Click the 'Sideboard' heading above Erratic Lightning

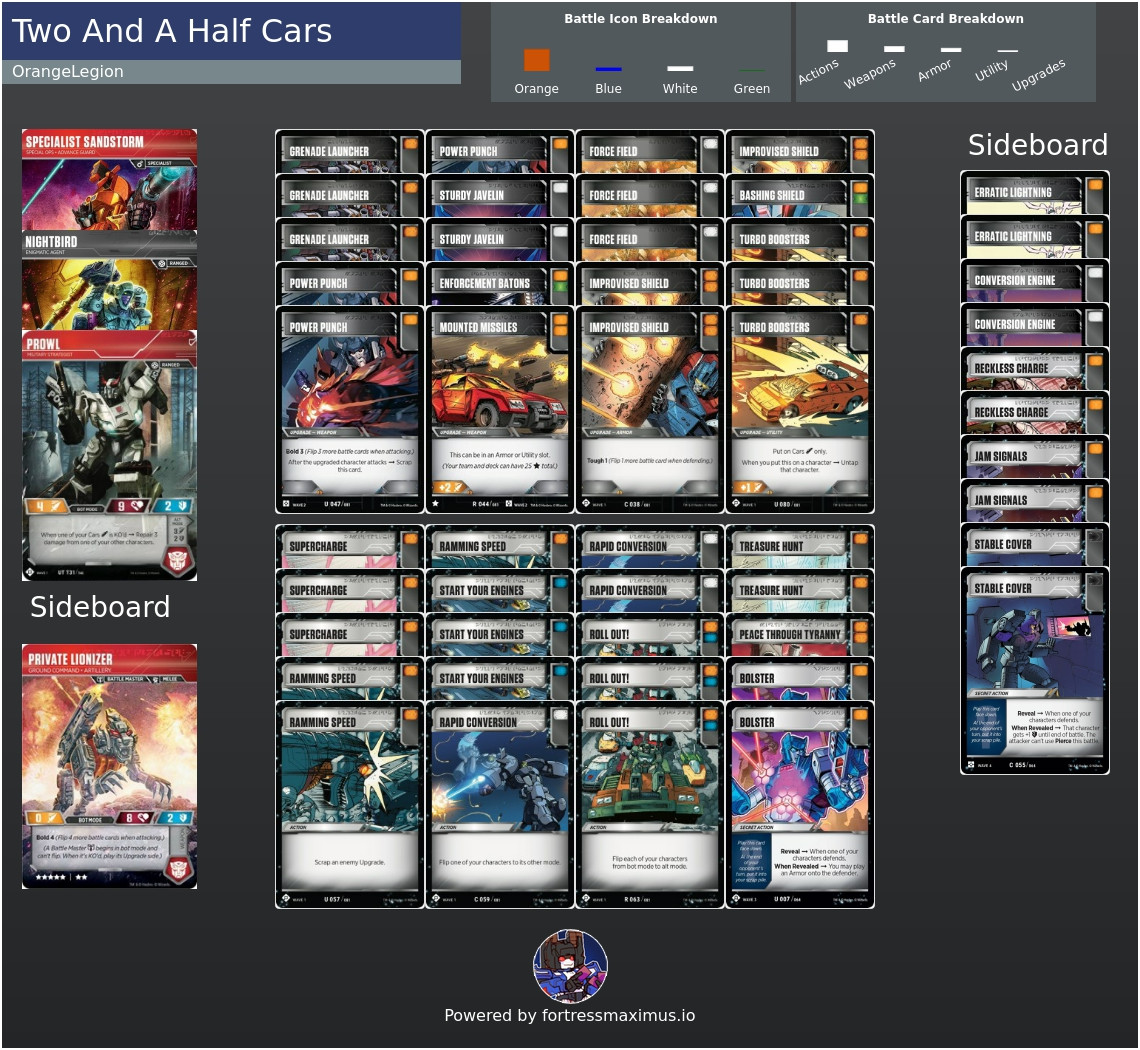pos(1037,145)
